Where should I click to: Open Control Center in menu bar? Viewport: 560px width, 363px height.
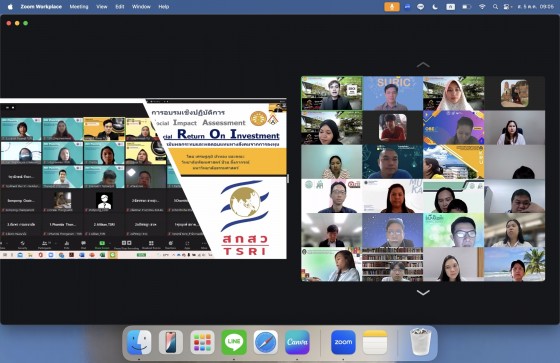(507, 7)
